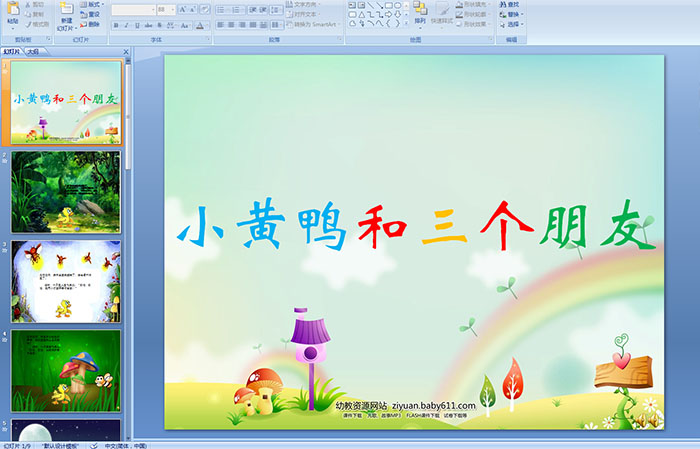The image size is (700, 449).
Task: Click the Find (查找) binoculars icon
Action: pos(514,4)
